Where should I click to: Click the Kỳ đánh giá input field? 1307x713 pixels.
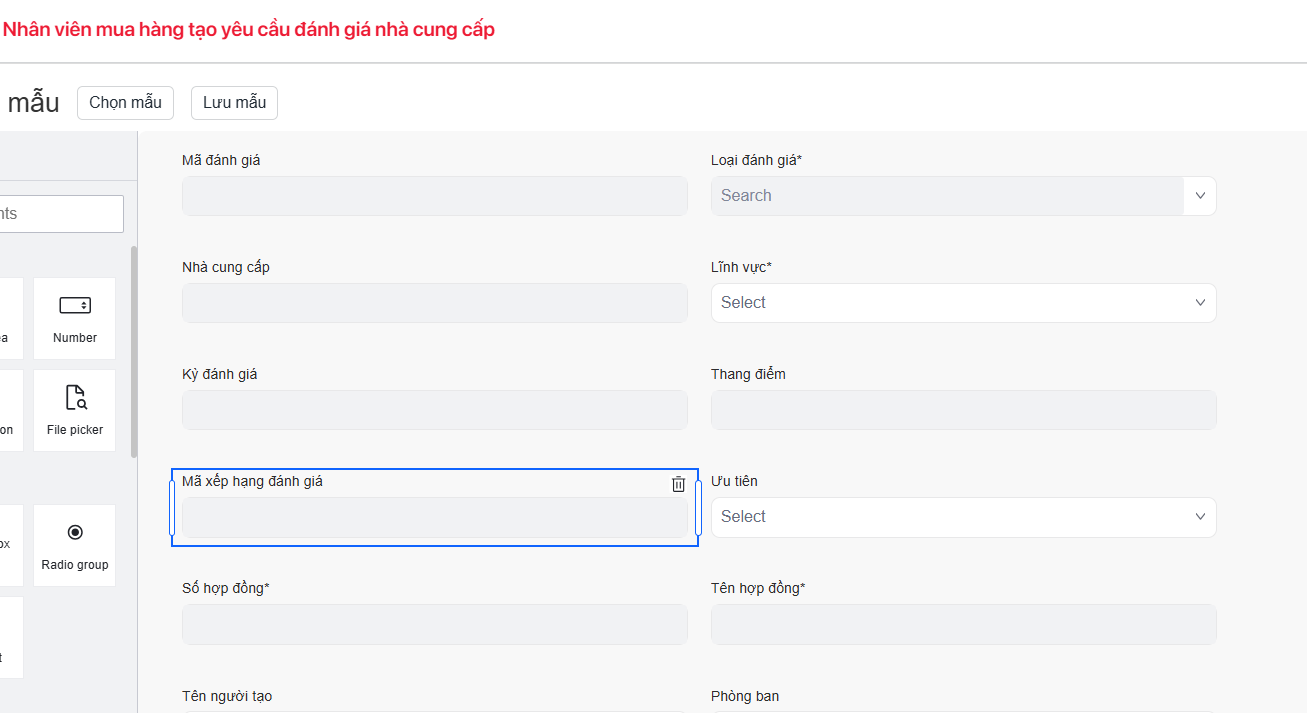click(434, 410)
